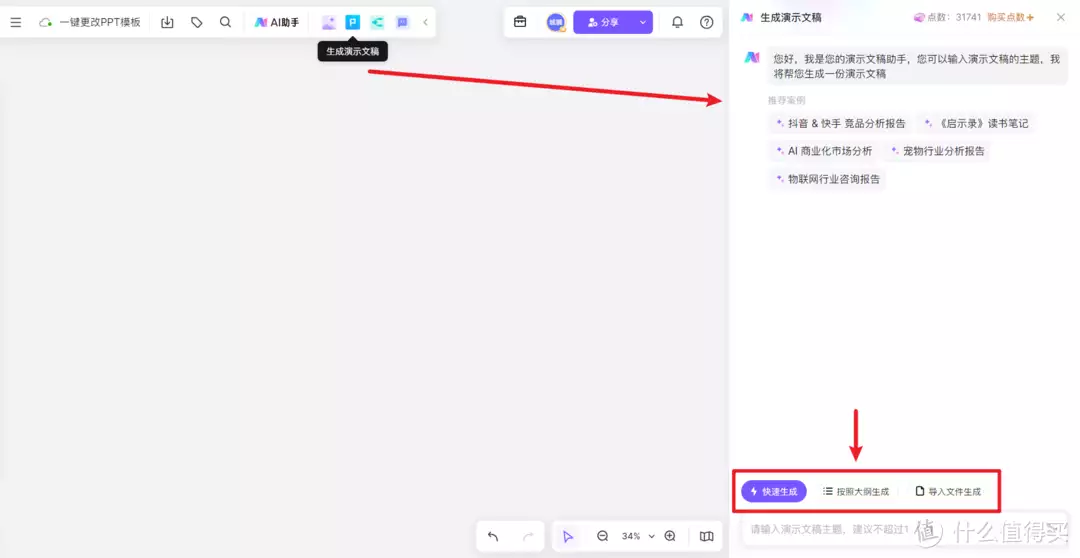The width and height of the screenshot is (1080, 558).
Task: Close the 生成演示文稿 side panel
Action: (1061, 17)
